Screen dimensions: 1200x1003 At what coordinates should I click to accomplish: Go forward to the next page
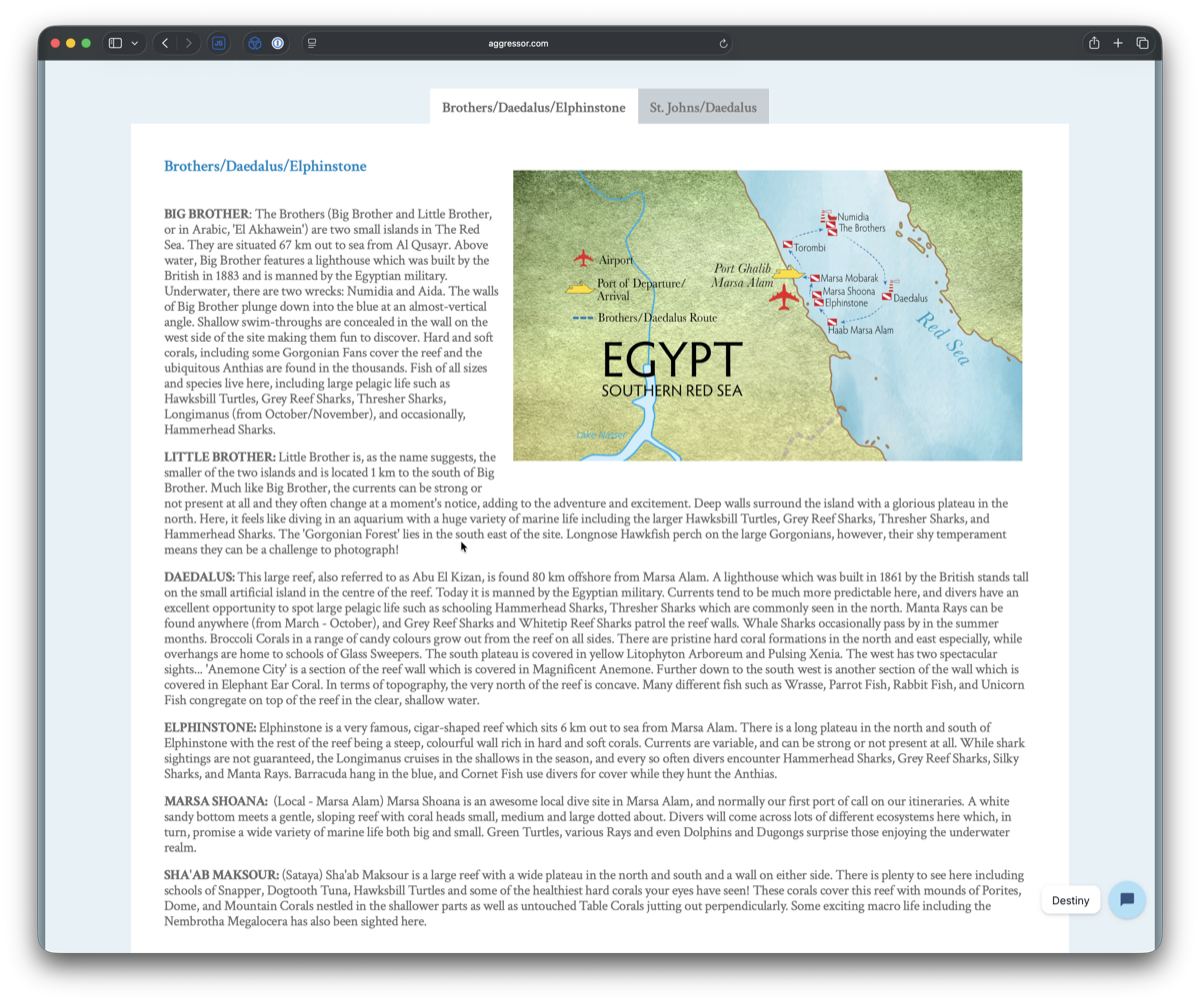coord(188,43)
